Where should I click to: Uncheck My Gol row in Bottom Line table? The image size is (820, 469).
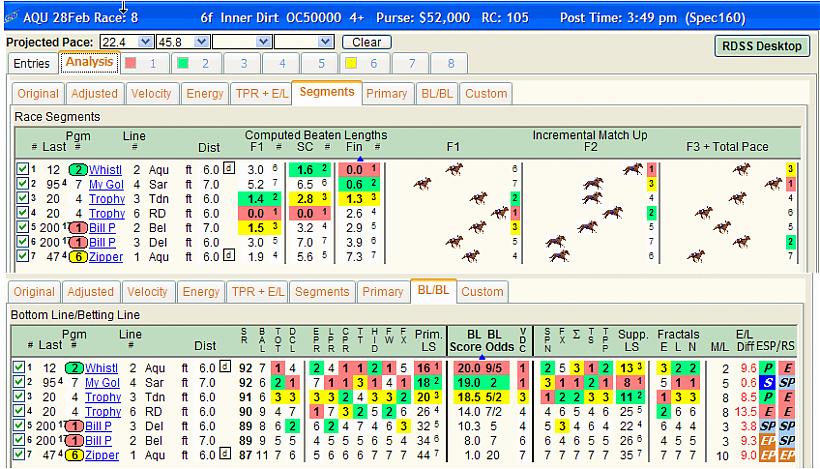(x=18, y=382)
